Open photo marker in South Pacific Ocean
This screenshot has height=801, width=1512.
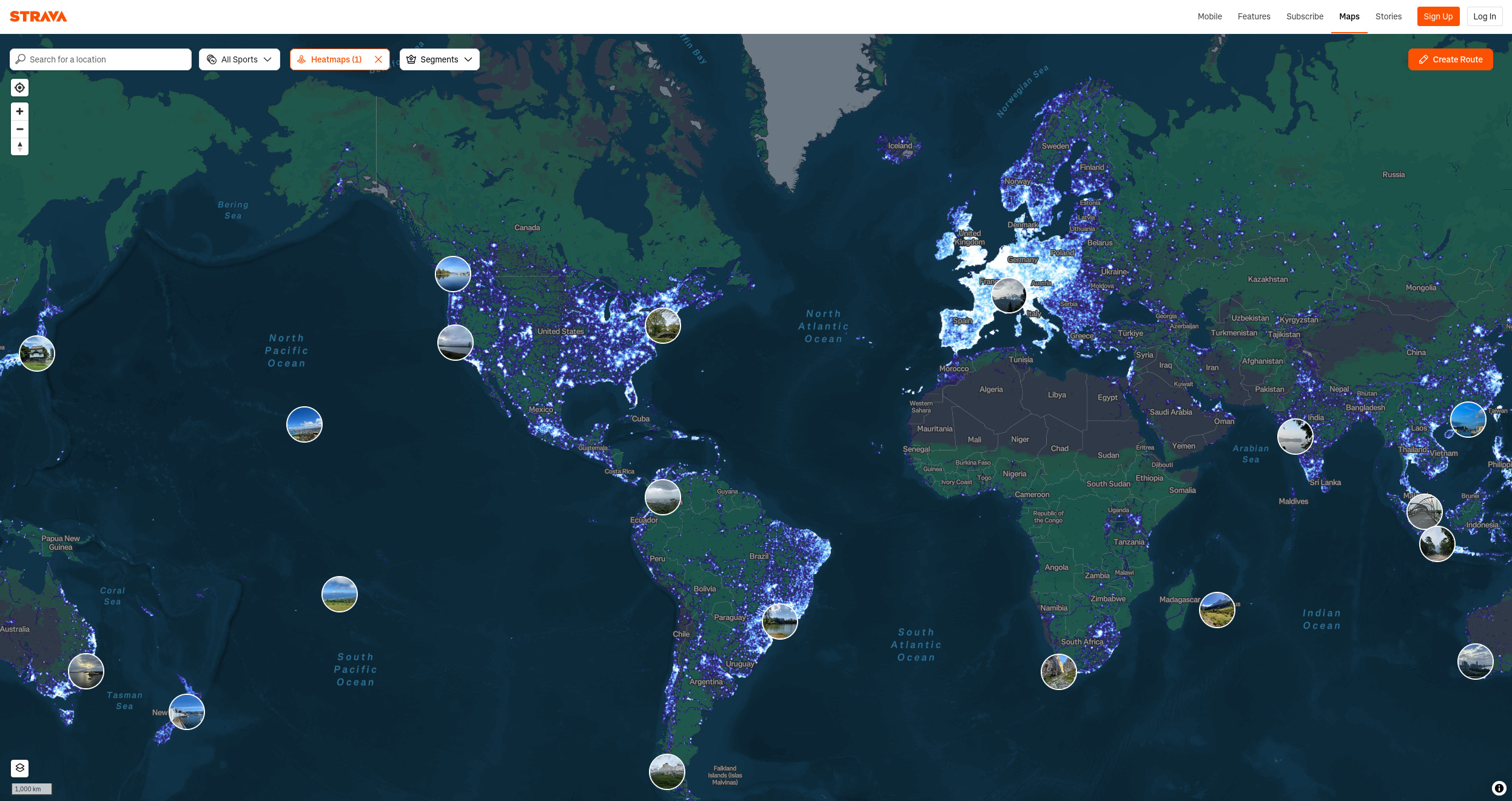coord(340,594)
